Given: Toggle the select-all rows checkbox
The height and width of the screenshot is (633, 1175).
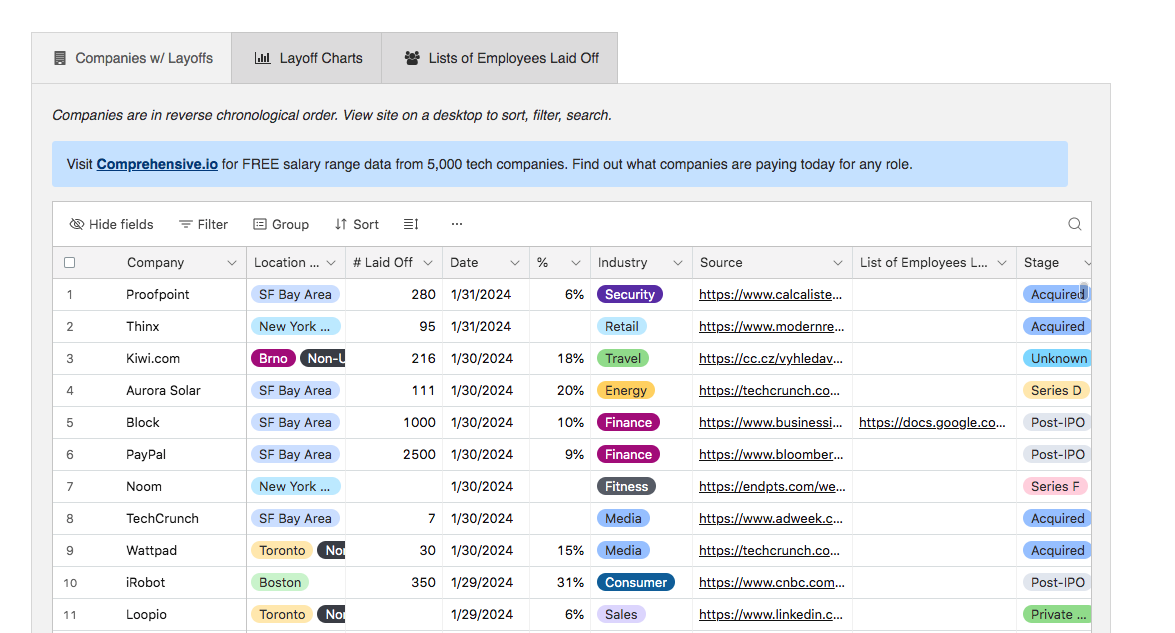Looking at the screenshot, I should (x=69, y=263).
